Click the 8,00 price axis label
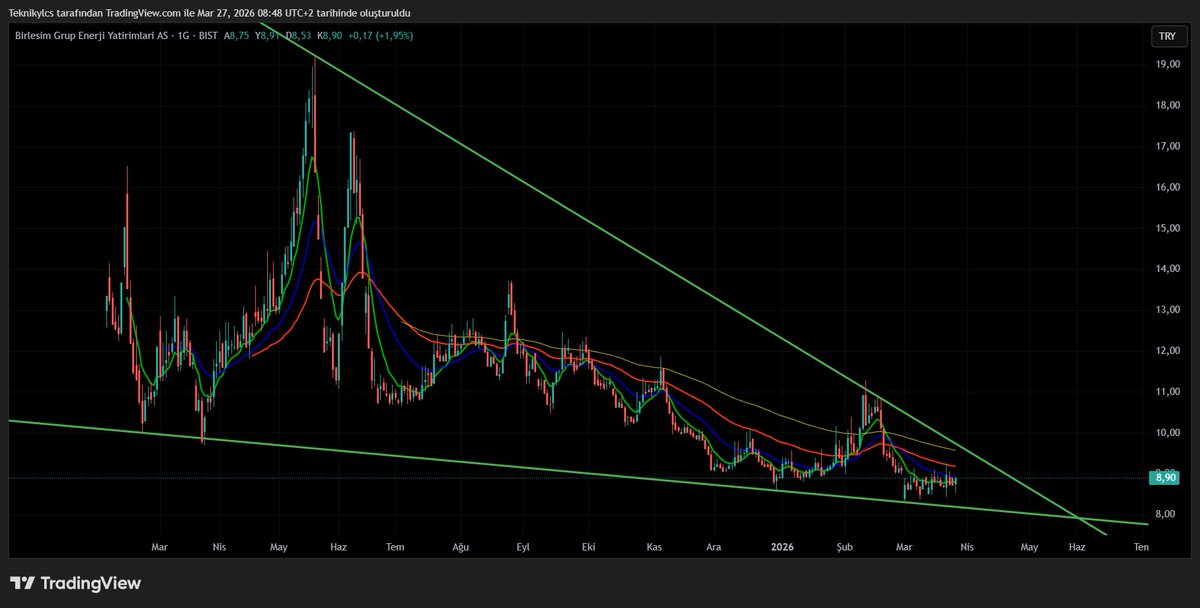1200x608 pixels. point(1166,515)
